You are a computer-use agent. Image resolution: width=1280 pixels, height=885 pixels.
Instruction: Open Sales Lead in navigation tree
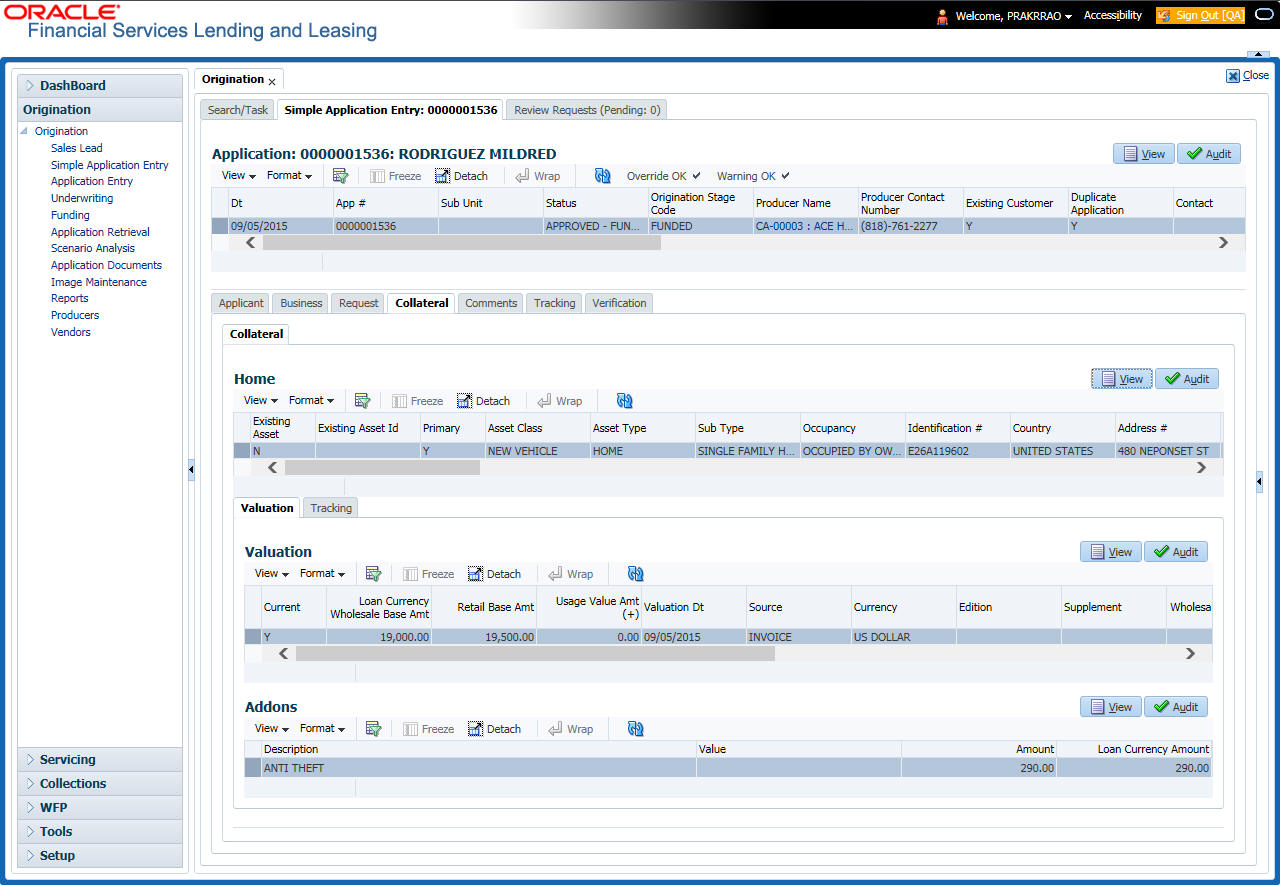coord(77,148)
